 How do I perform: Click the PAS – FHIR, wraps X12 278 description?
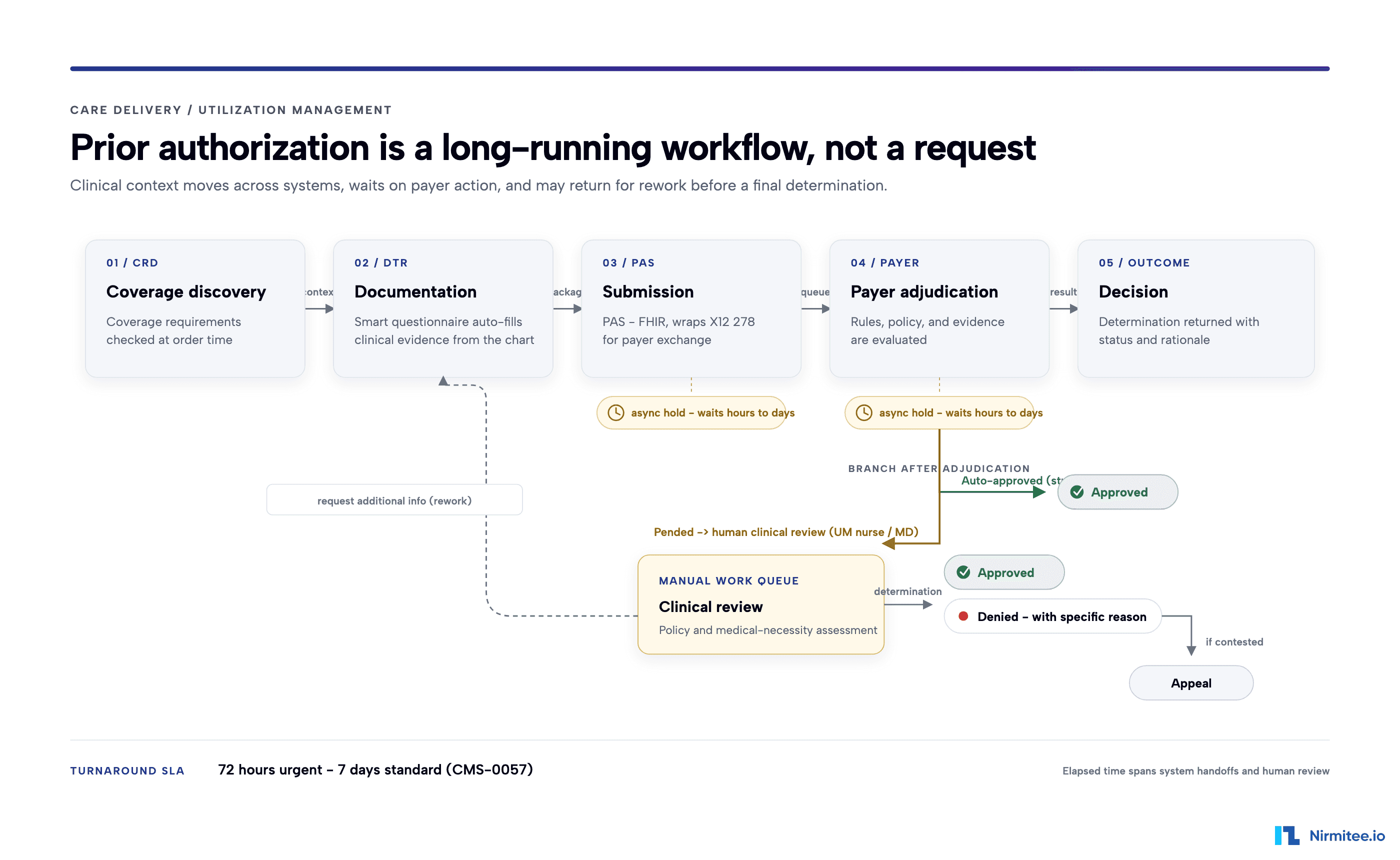678,330
